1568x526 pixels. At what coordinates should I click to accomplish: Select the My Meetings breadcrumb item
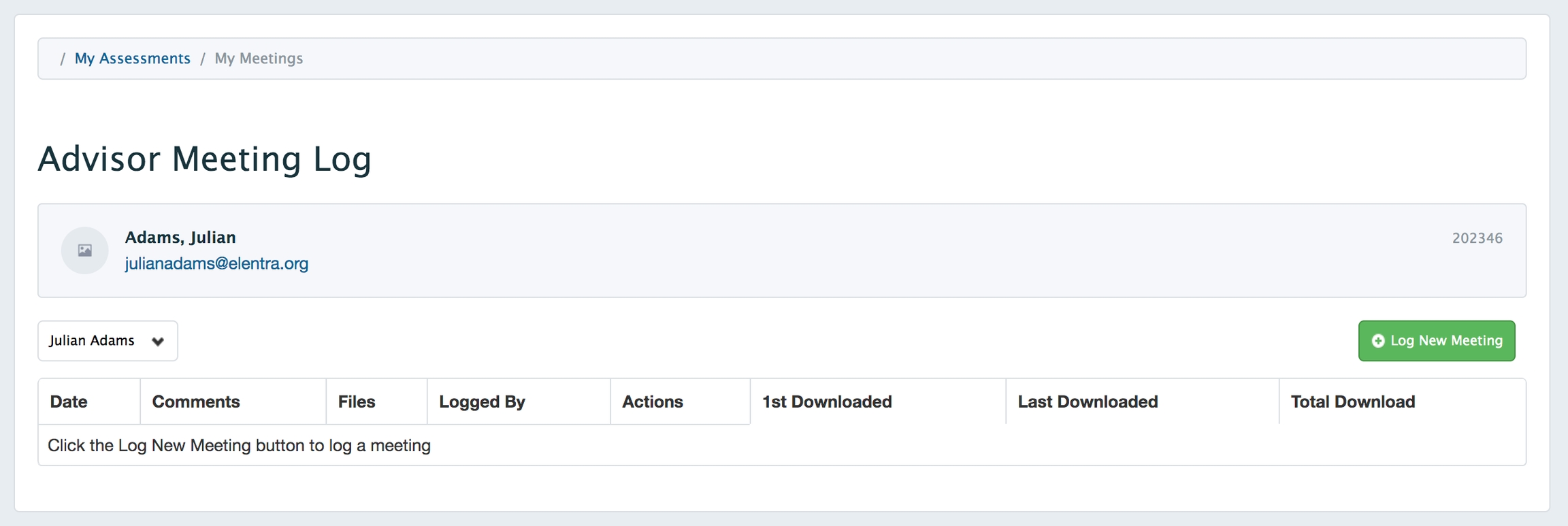[x=259, y=59]
